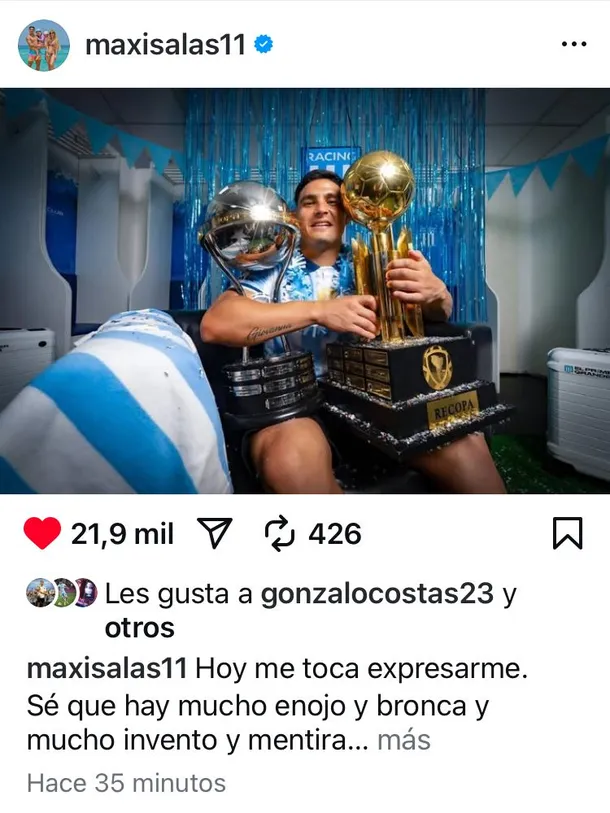Image resolution: width=610 pixels, height=813 pixels.
Task: Tap the red heart like icon
Action: click(43, 533)
